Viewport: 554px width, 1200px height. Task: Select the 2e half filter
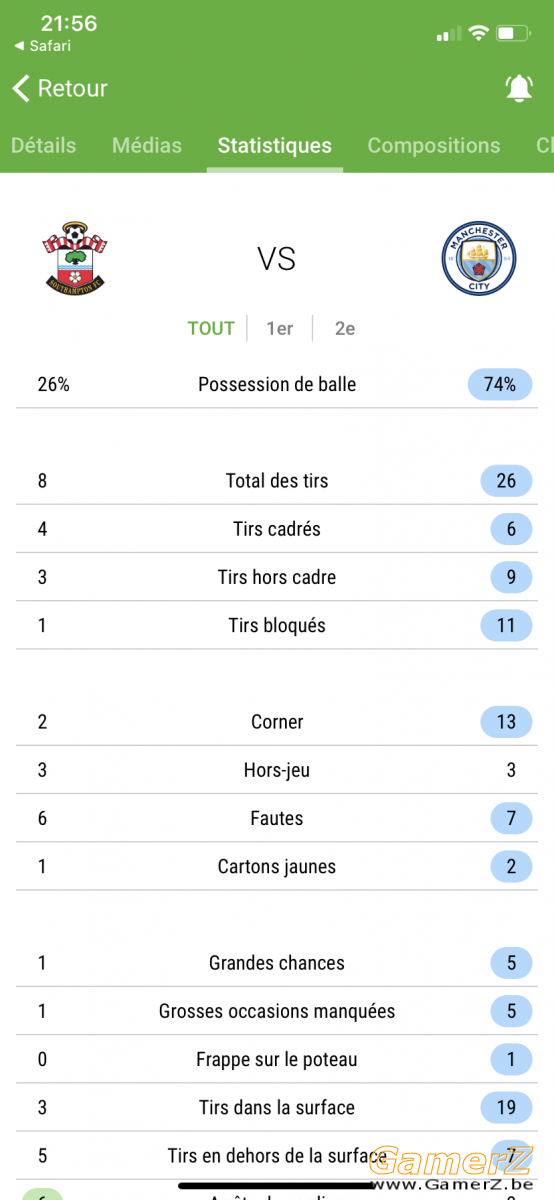click(x=345, y=328)
